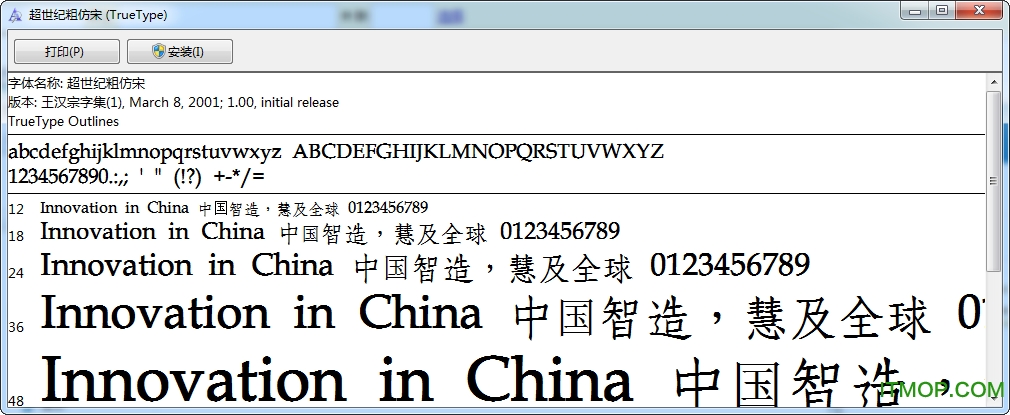Image resolution: width=1010 pixels, height=415 pixels.
Task: Minimize the font viewer window
Action: [915, 10]
